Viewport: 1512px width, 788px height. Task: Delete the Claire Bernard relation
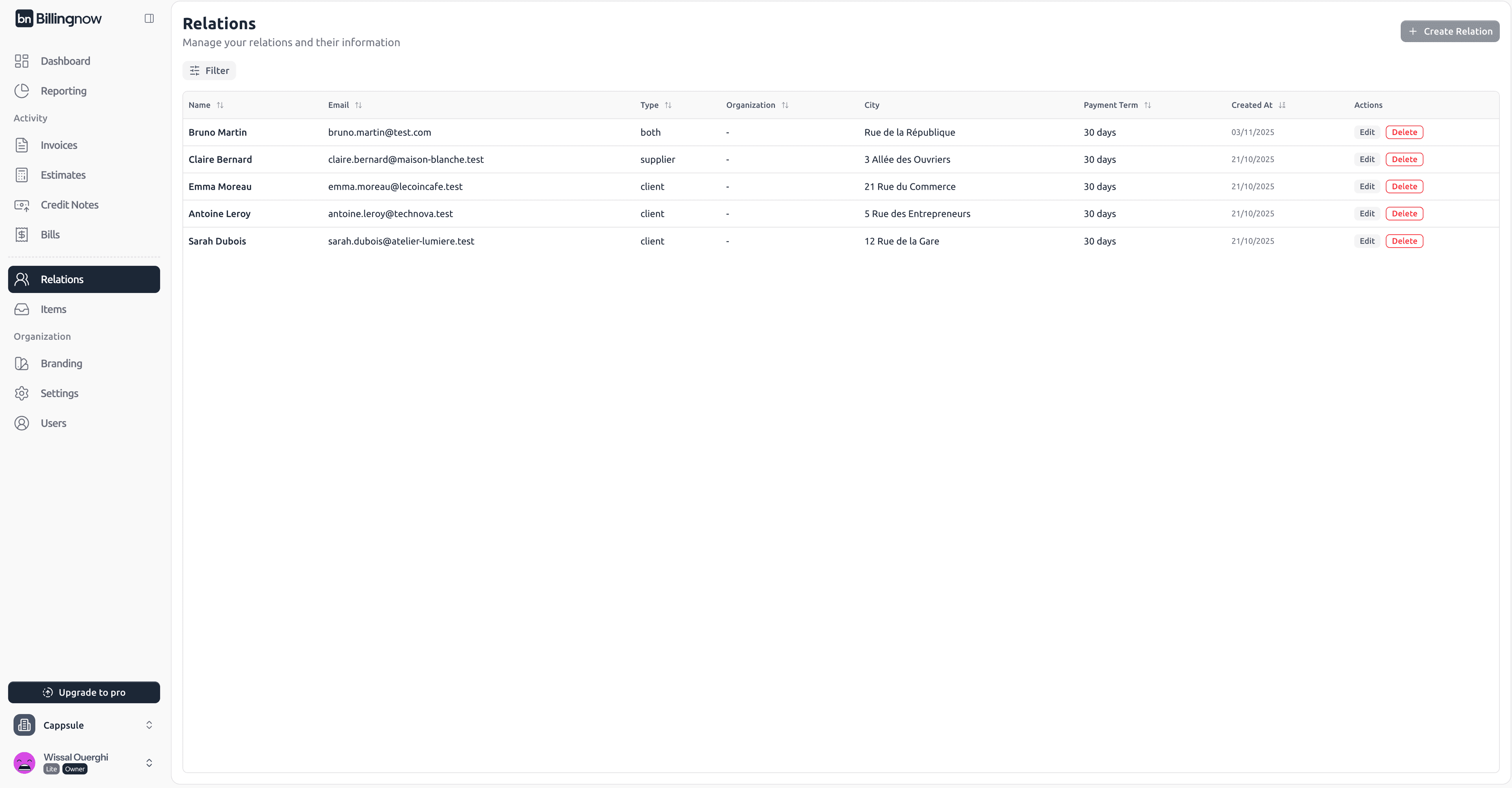pyautogui.click(x=1404, y=159)
